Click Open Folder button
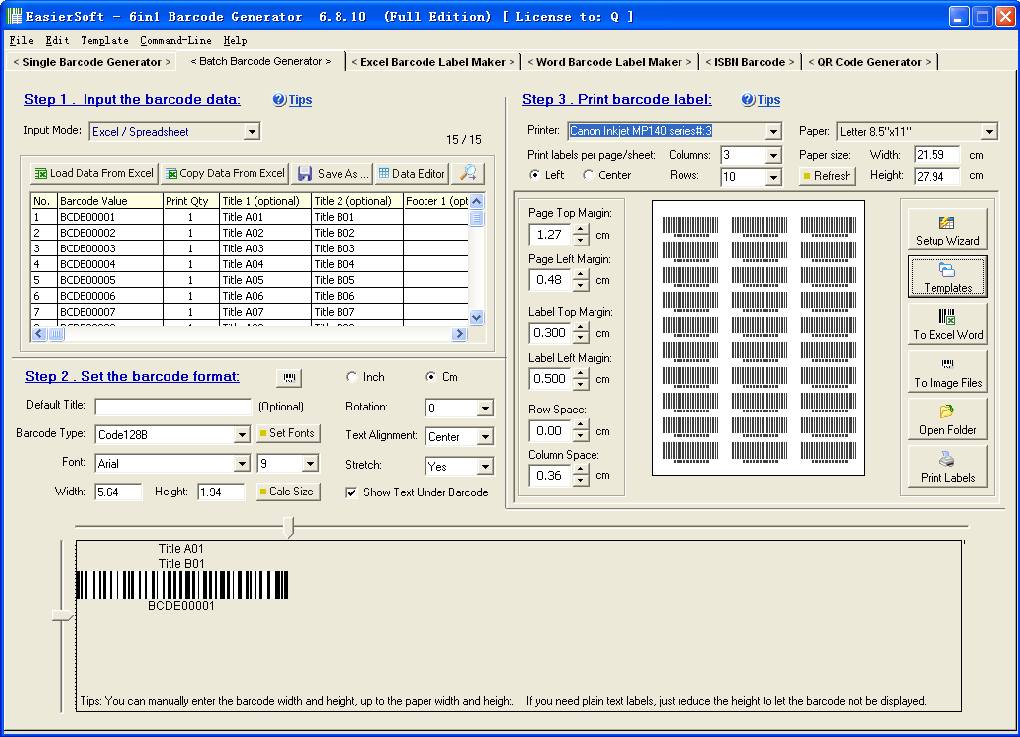The image size is (1020, 737). (947, 419)
